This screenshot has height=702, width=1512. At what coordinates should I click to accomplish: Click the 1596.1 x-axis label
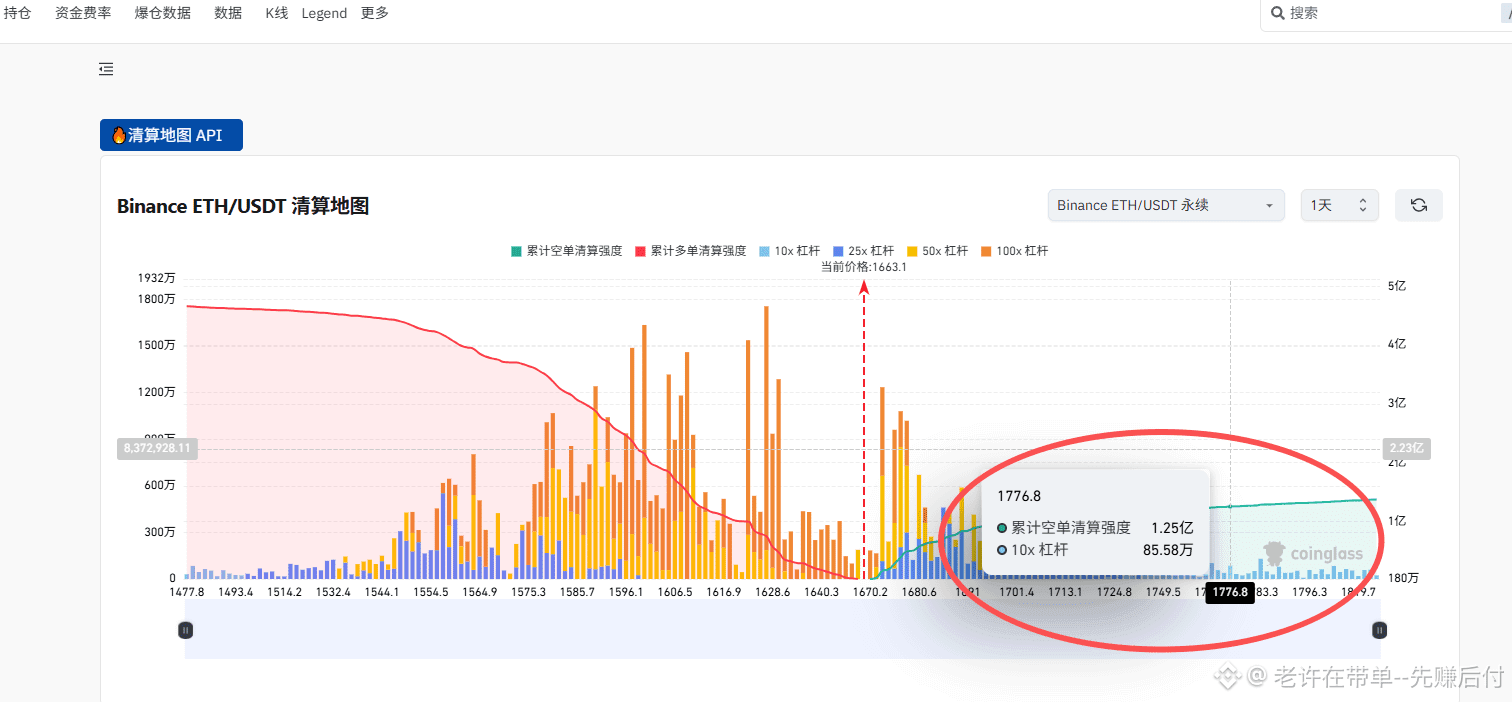[626, 592]
